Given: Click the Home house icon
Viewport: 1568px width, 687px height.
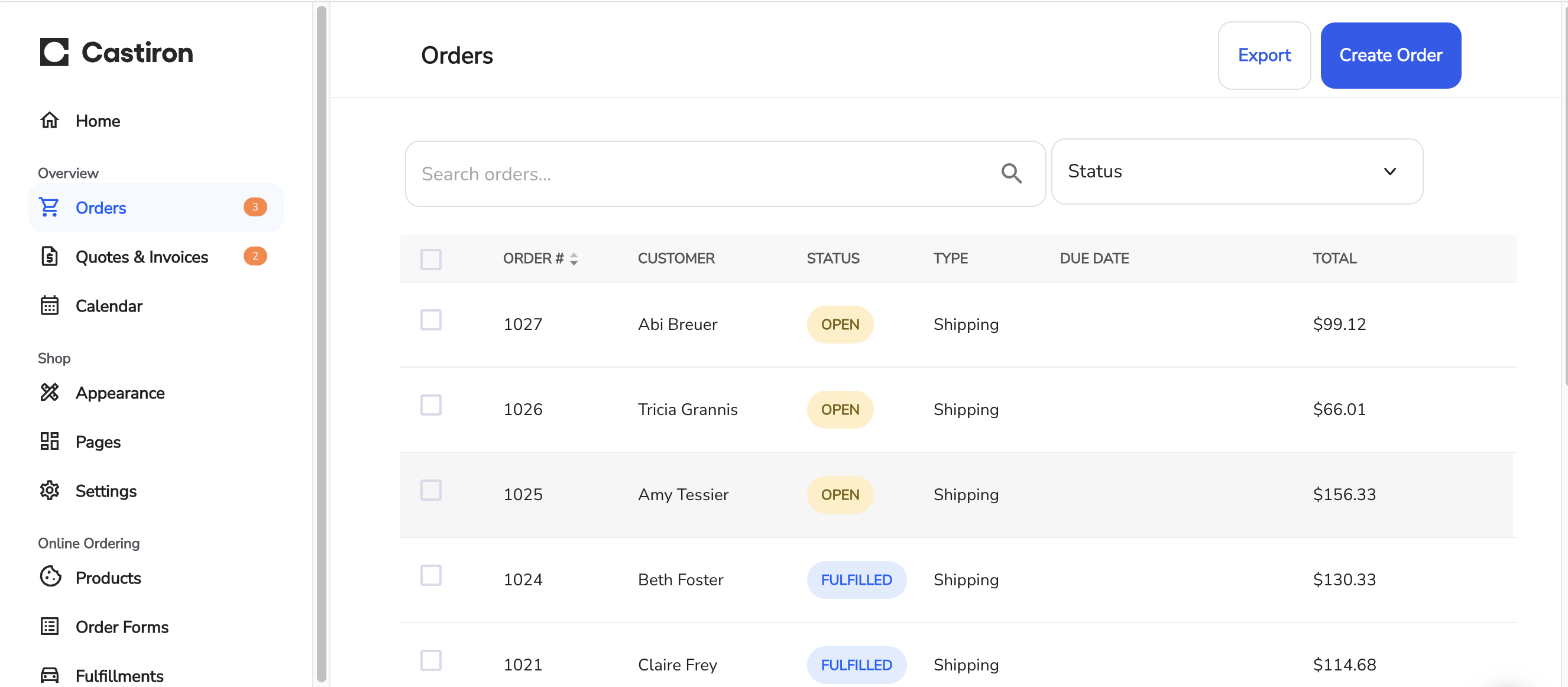Looking at the screenshot, I should point(49,121).
